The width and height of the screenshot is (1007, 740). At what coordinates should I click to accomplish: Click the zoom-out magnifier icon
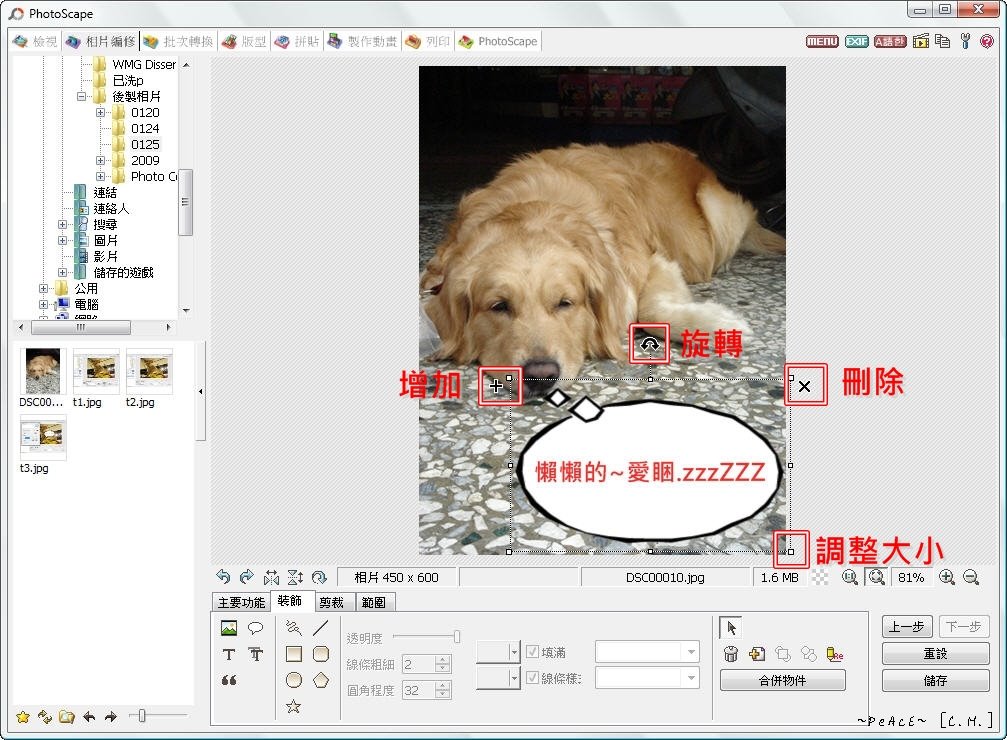point(971,577)
